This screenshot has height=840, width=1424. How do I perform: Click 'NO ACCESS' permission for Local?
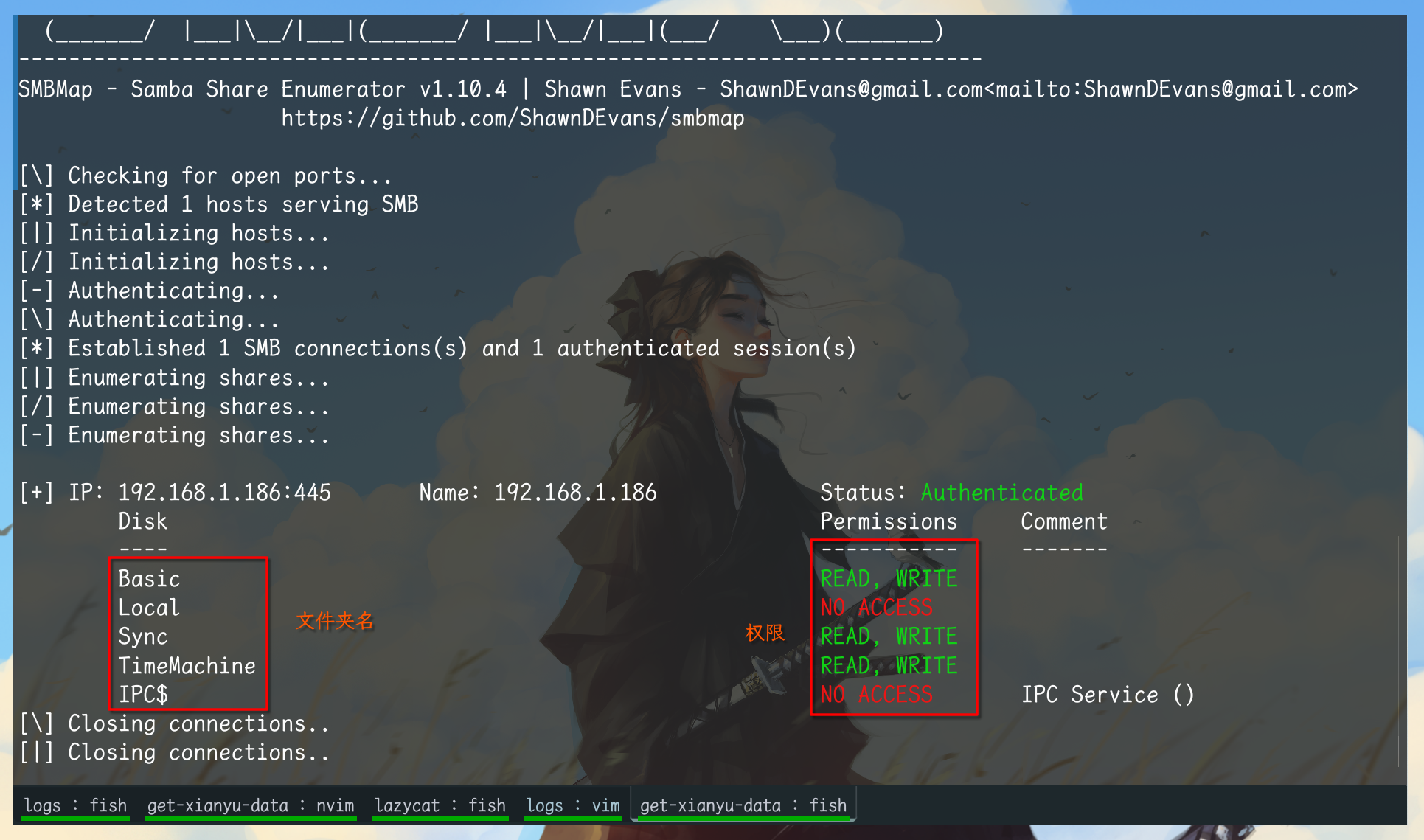coord(877,608)
